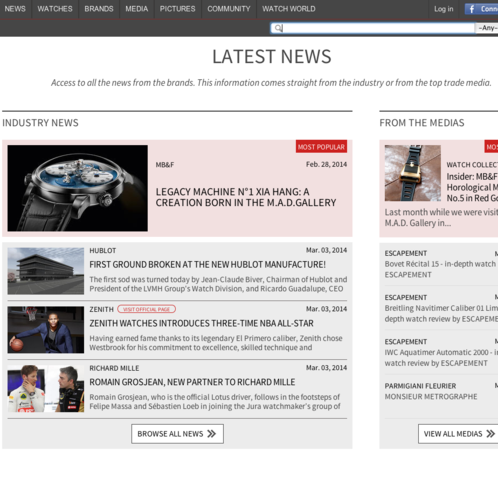Open the WATCH WORLD menu item
Screen dimensions: 498x478
288,9
